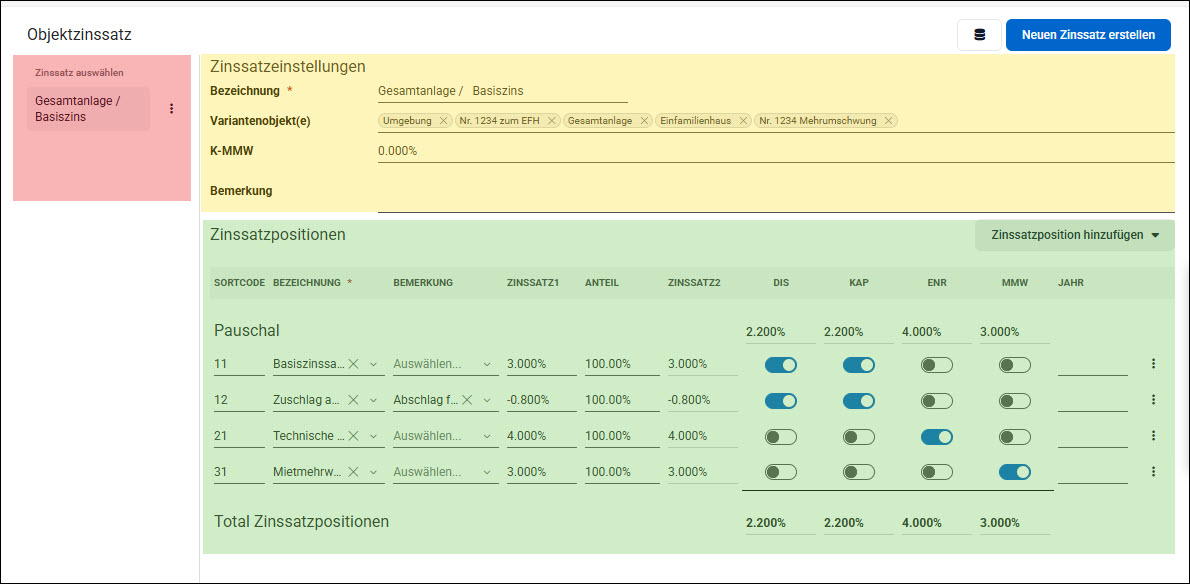
Task: Disable ENR toggle in row 21
Action: (x=937, y=436)
